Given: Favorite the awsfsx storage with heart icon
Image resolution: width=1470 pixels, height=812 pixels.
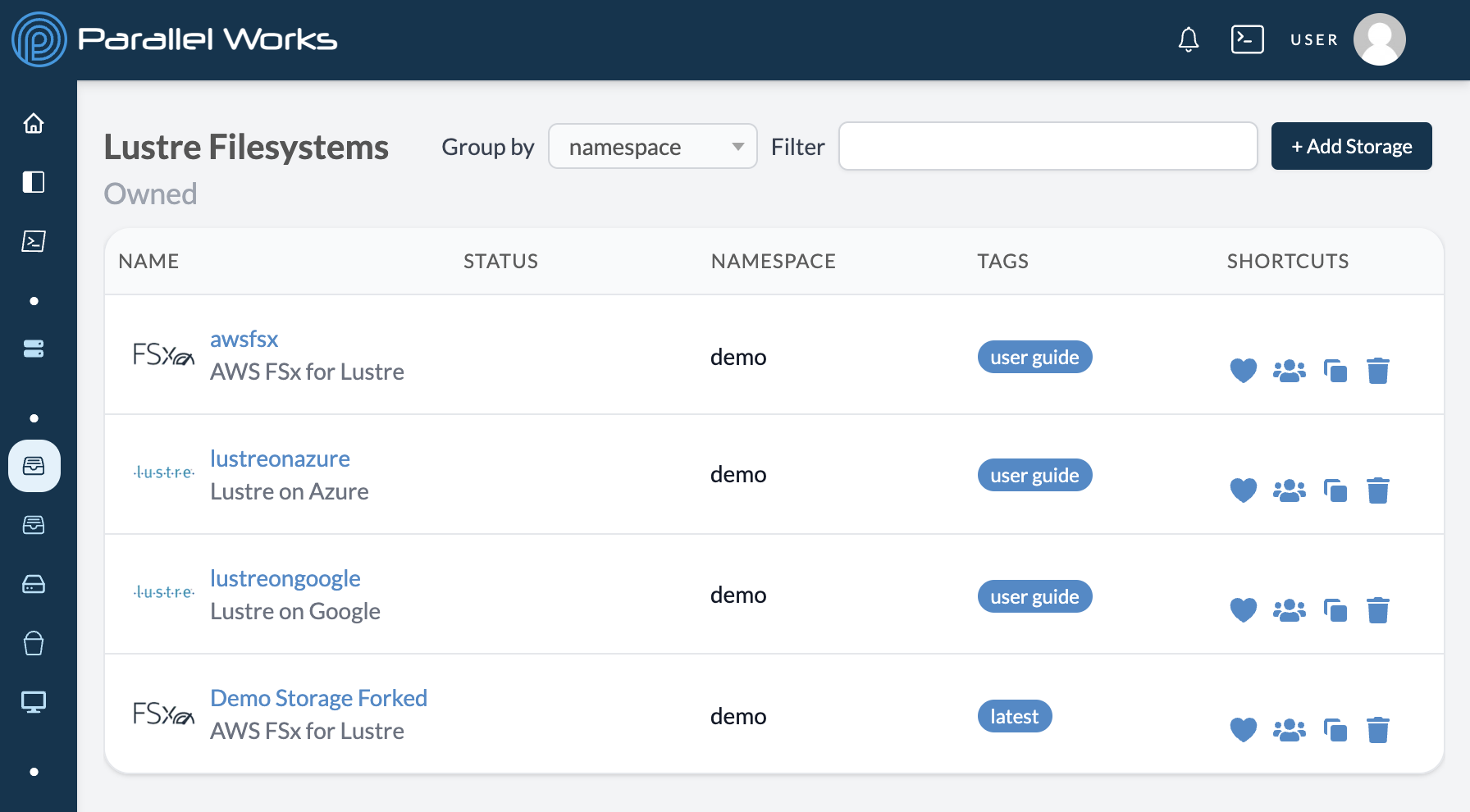Looking at the screenshot, I should [x=1244, y=371].
